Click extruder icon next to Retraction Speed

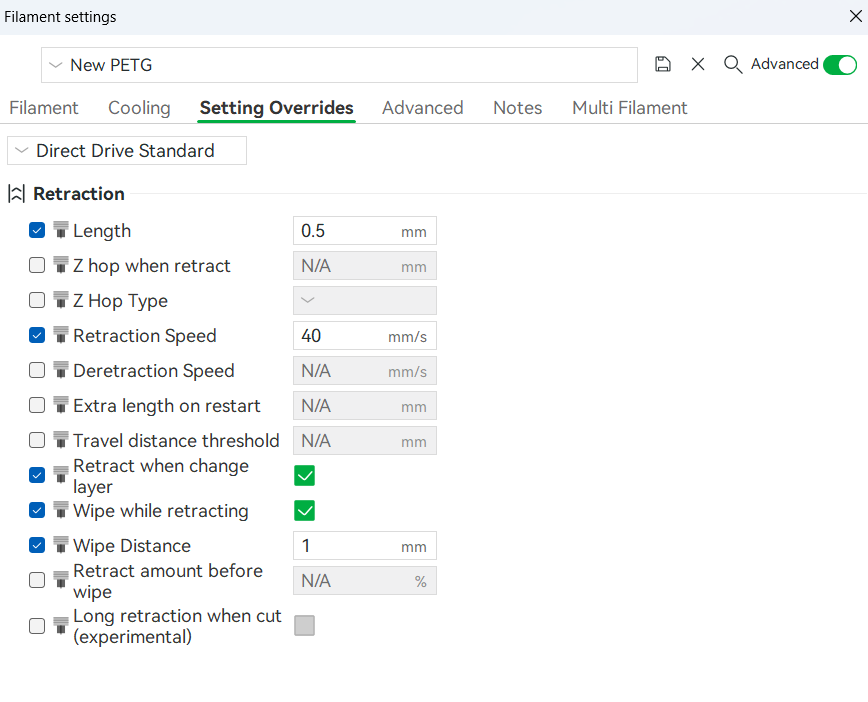(61, 334)
